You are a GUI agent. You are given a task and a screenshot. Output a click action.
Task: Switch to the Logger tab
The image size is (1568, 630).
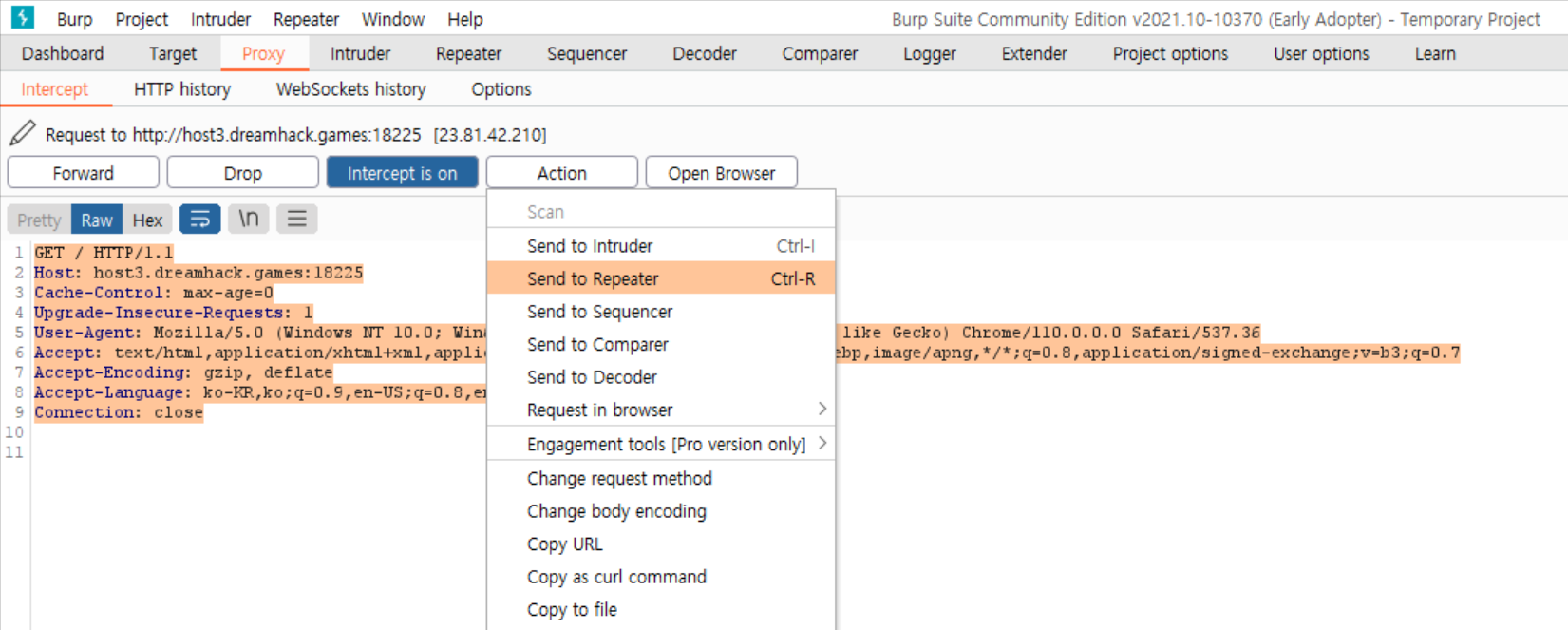(930, 54)
